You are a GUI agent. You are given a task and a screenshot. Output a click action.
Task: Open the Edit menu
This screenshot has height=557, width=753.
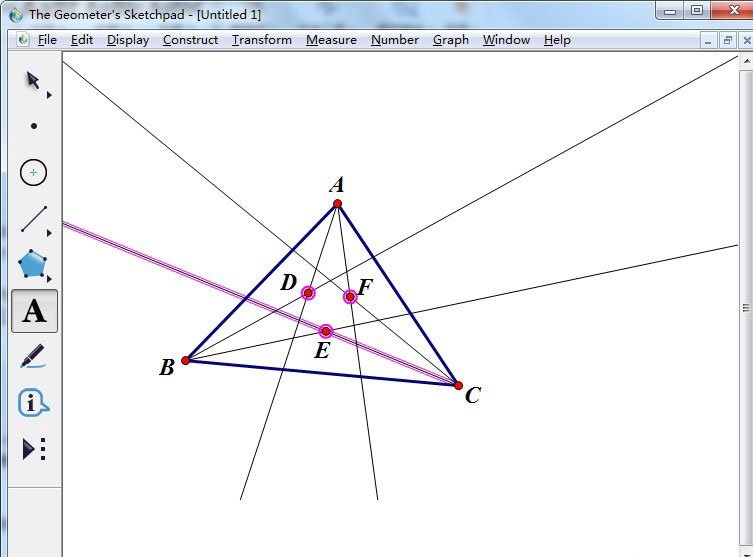pos(82,40)
